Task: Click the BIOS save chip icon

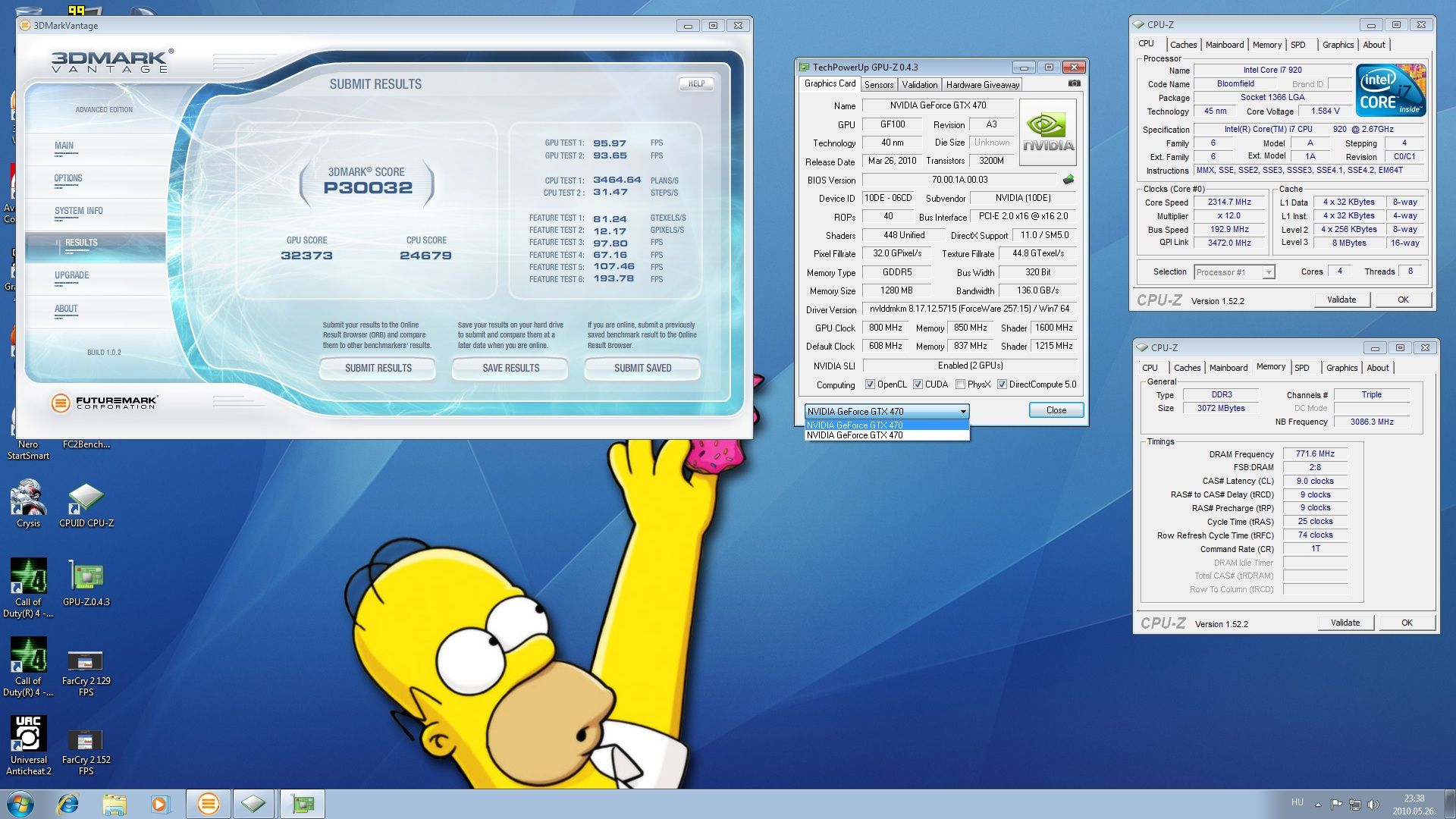Action: (x=1068, y=180)
